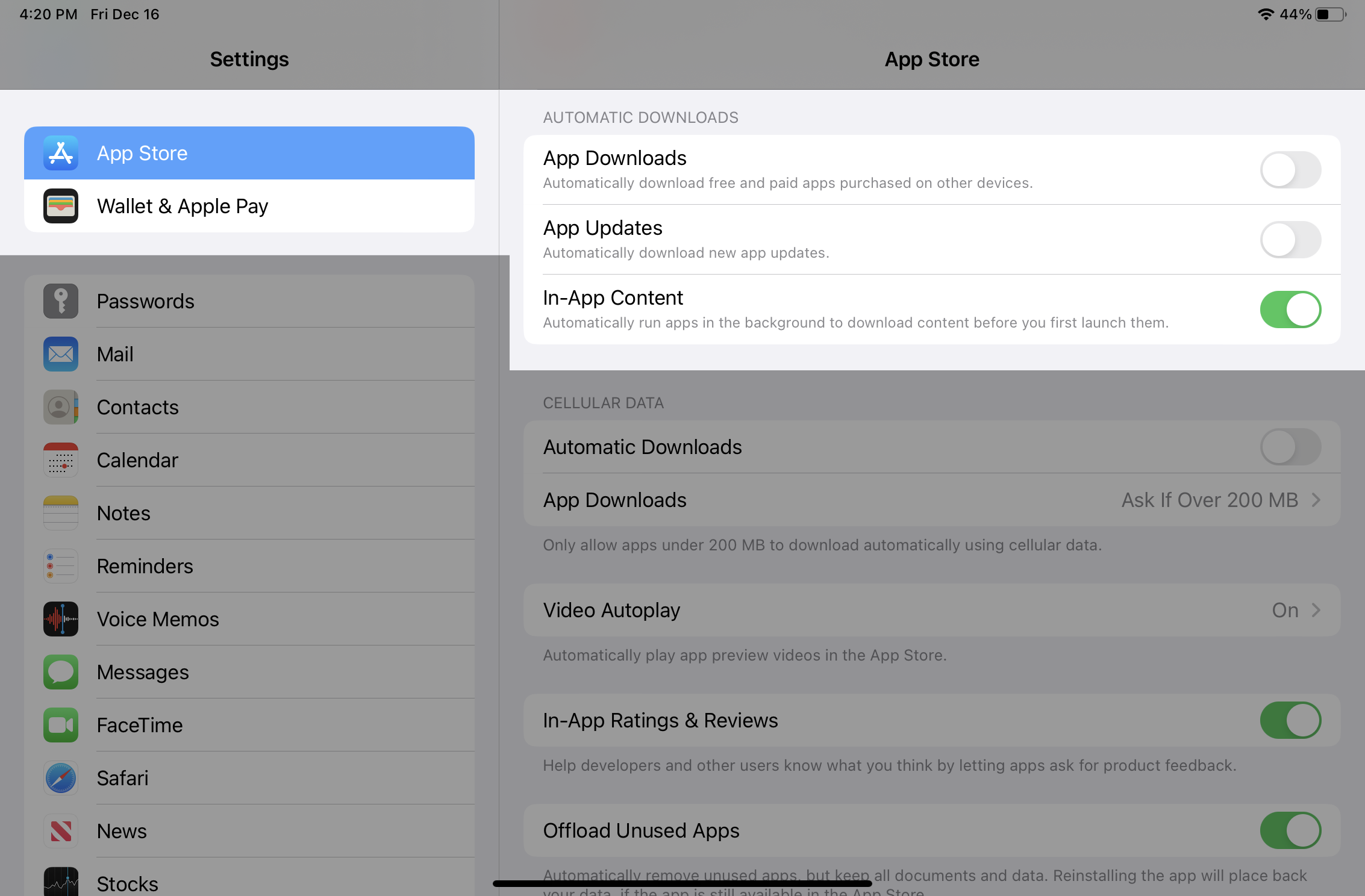Tap 'Automatically play app preview videos' note
1365x896 pixels.
[x=745, y=655]
